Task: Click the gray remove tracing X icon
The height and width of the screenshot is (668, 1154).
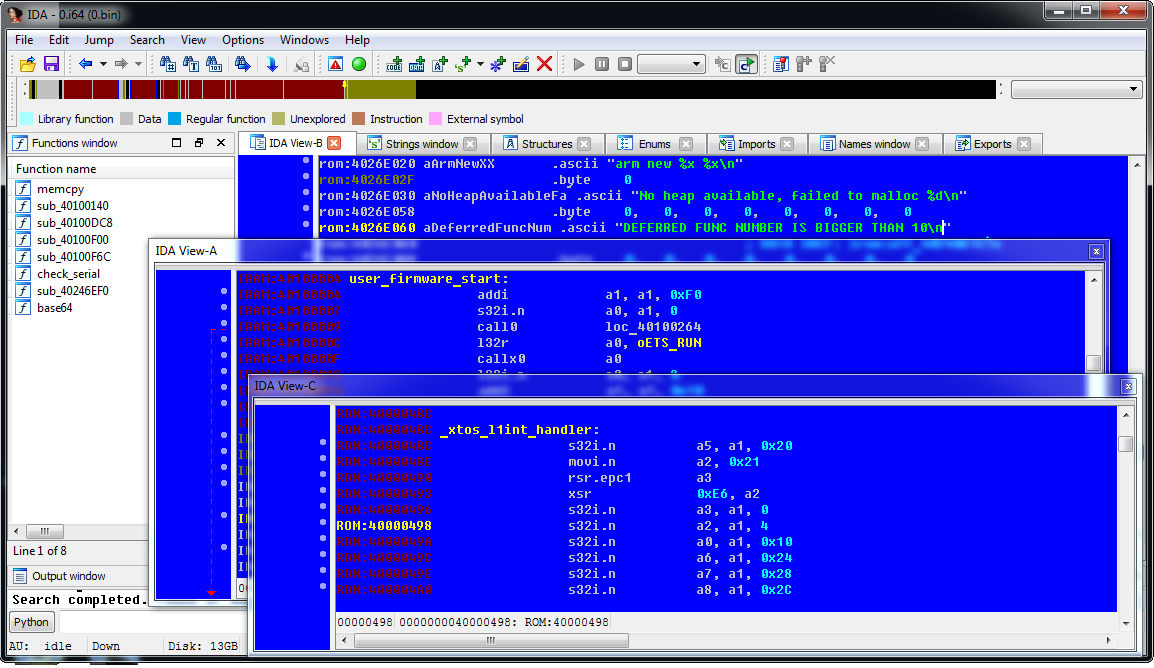Action: (x=827, y=64)
